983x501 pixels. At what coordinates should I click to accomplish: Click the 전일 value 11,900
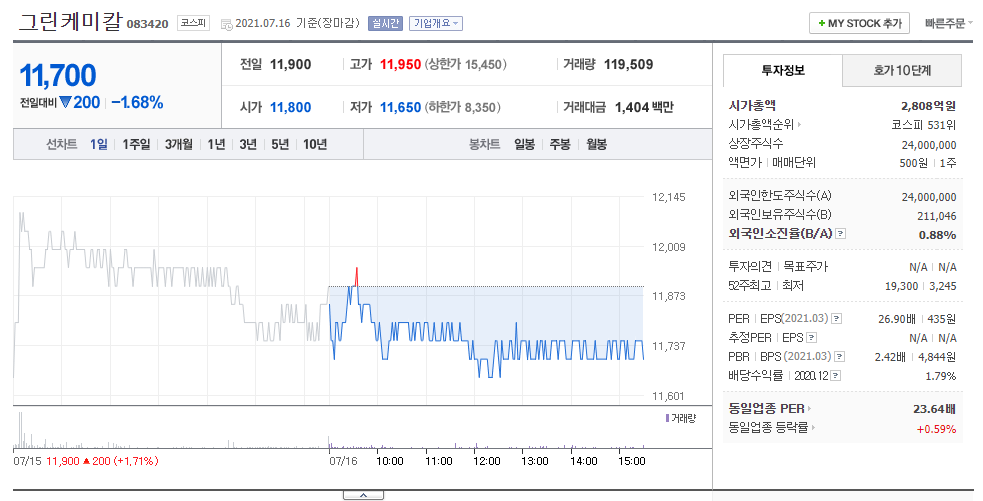[290, 65]
